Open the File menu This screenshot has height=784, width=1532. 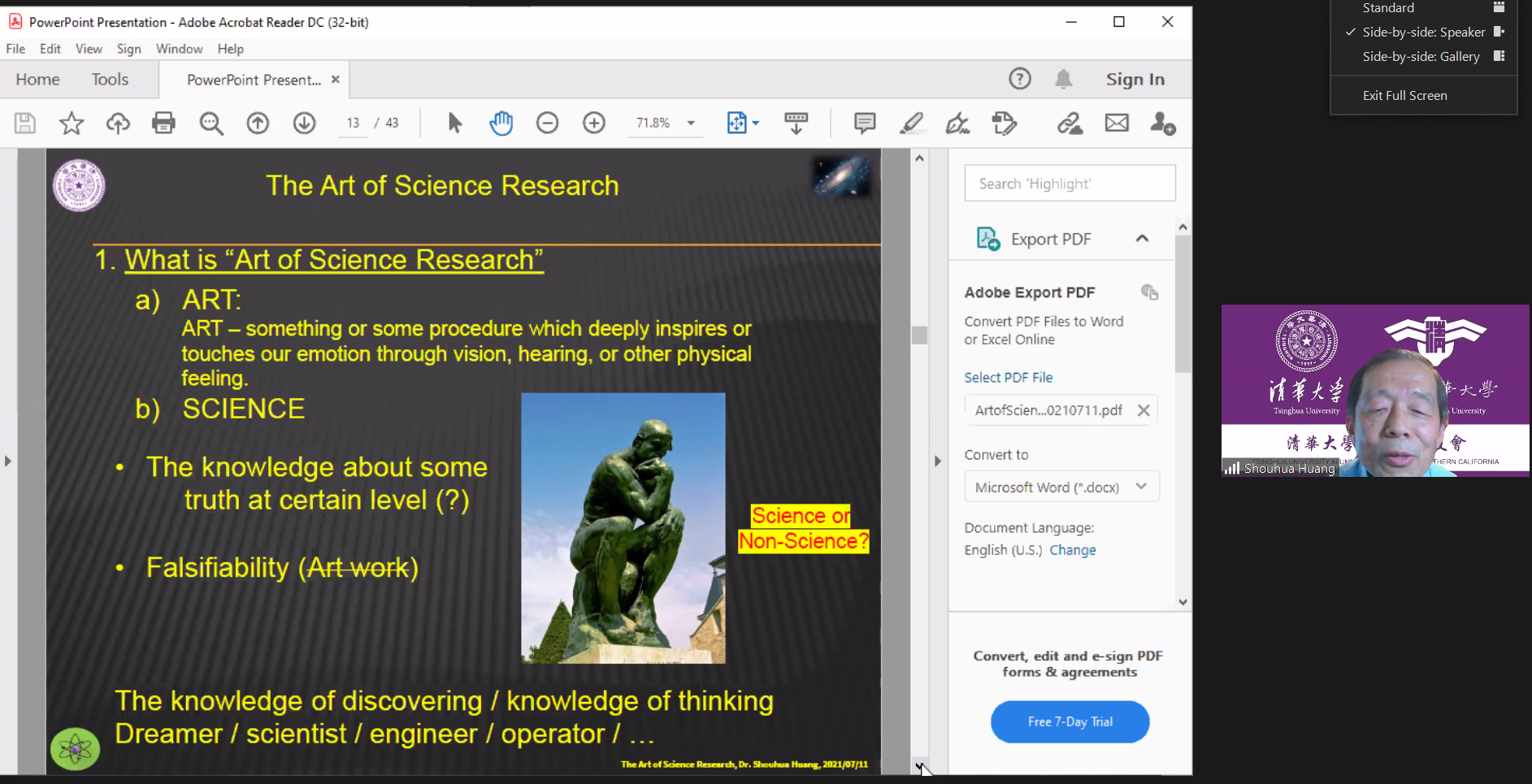click(x=15, y=49)
